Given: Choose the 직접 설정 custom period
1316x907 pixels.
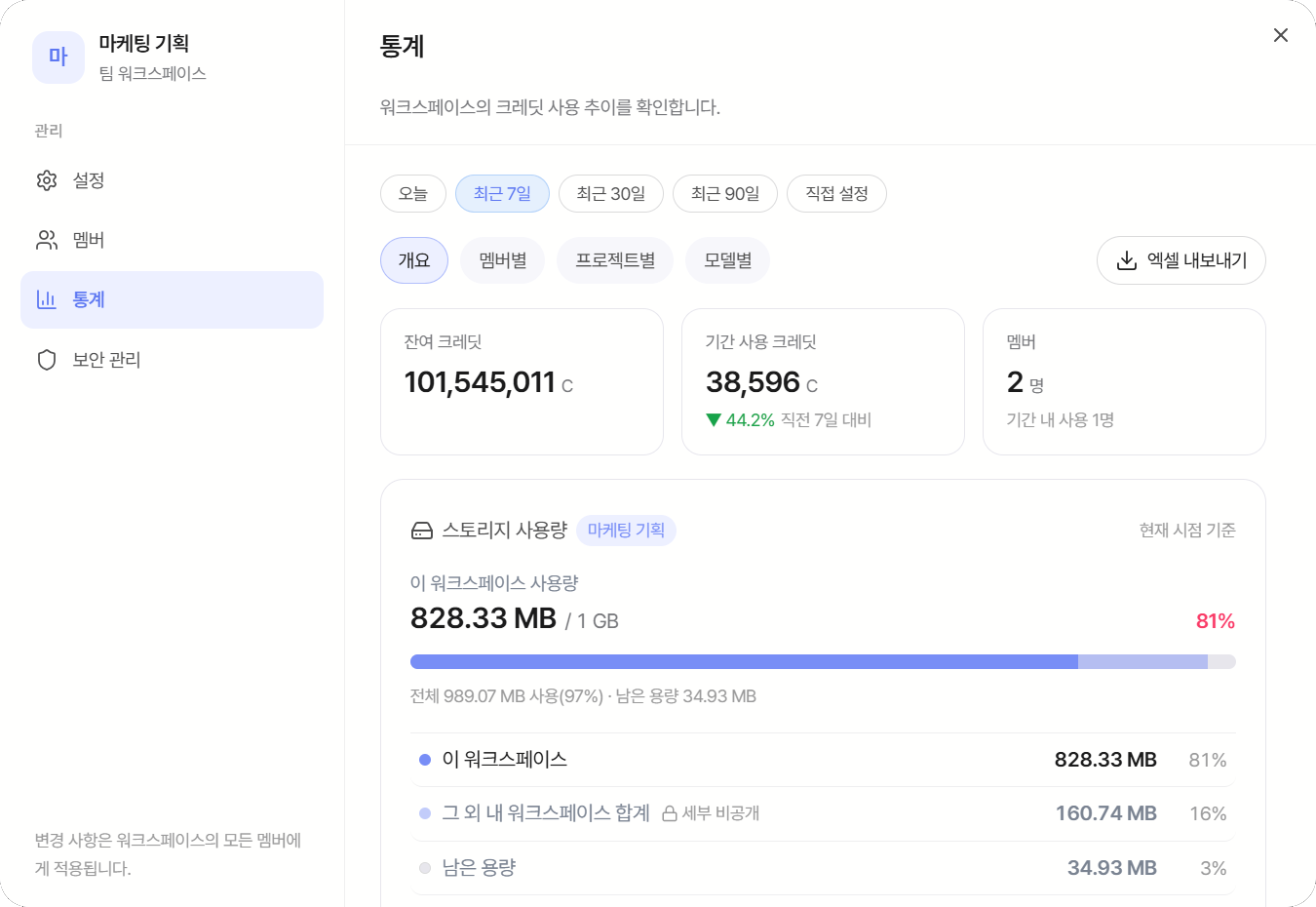Looking at the screenshot, I should (837, 194).
